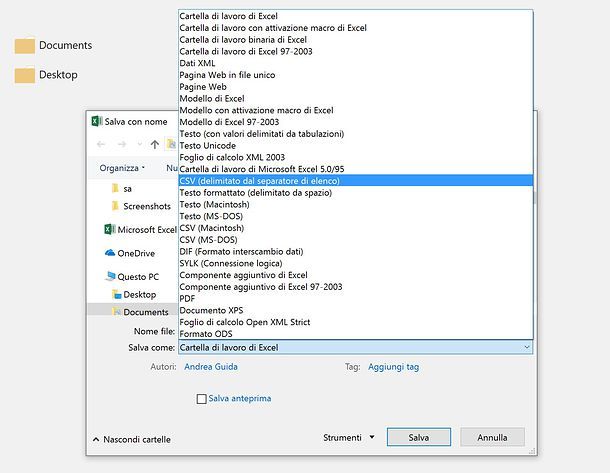Click the back arrow navigation icon
610x473 pixels.
(x=102, y=144)
